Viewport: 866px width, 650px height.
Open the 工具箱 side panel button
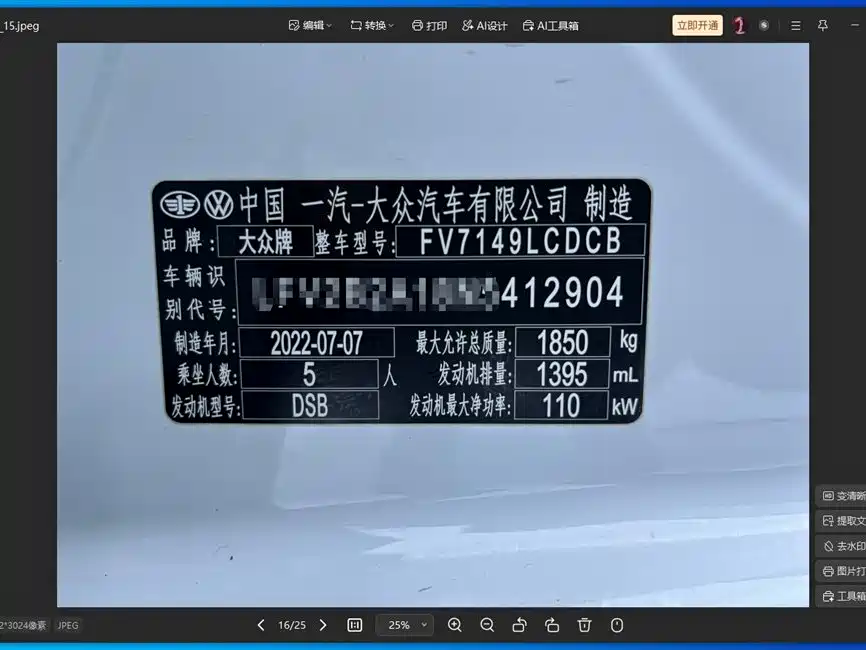click(842, 596)
